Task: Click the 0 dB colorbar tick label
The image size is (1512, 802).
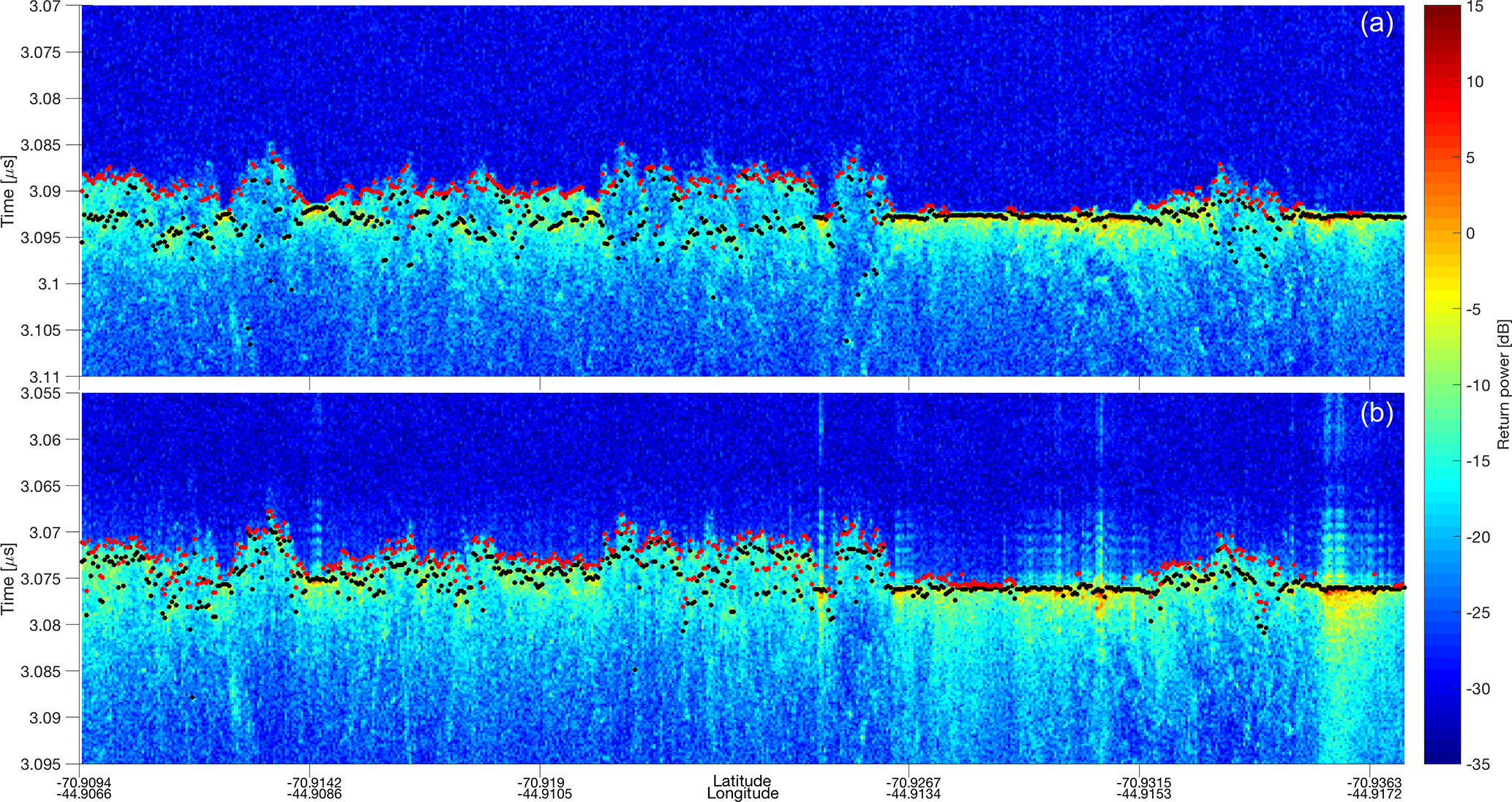Action: coord(1470,233)
